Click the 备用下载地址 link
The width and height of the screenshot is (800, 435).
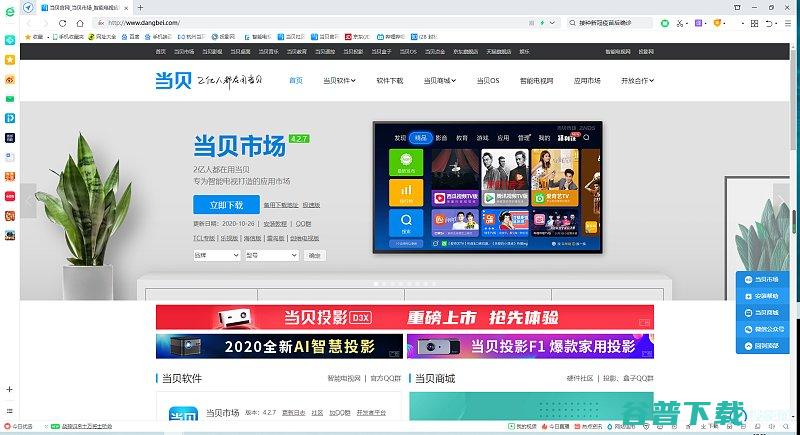[281, 205]
